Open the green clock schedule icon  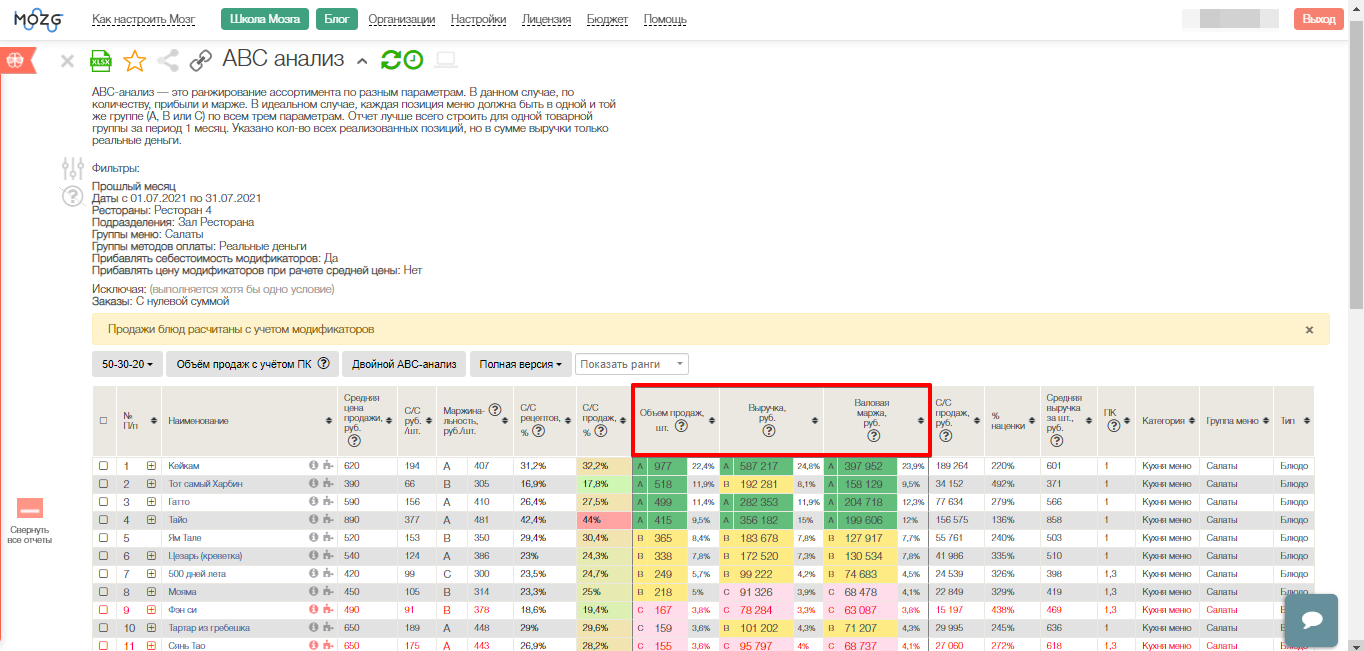click(x=413, y=60)
